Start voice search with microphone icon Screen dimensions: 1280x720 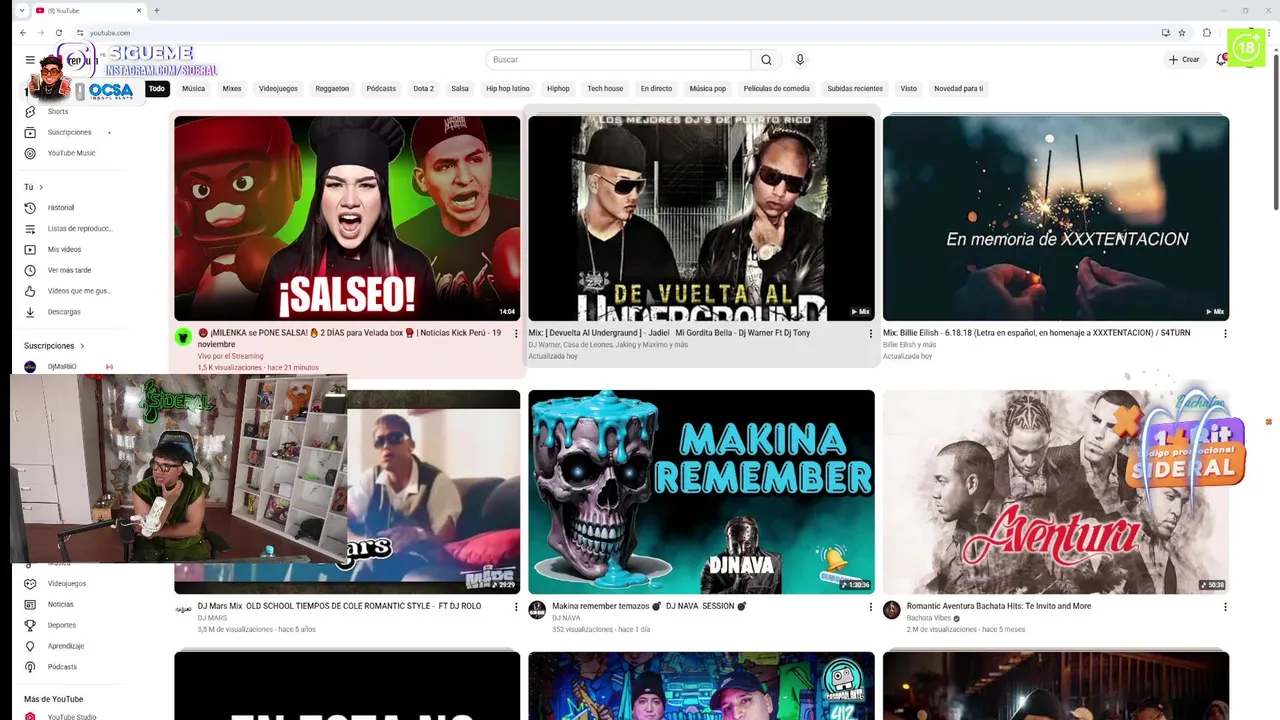800,60
